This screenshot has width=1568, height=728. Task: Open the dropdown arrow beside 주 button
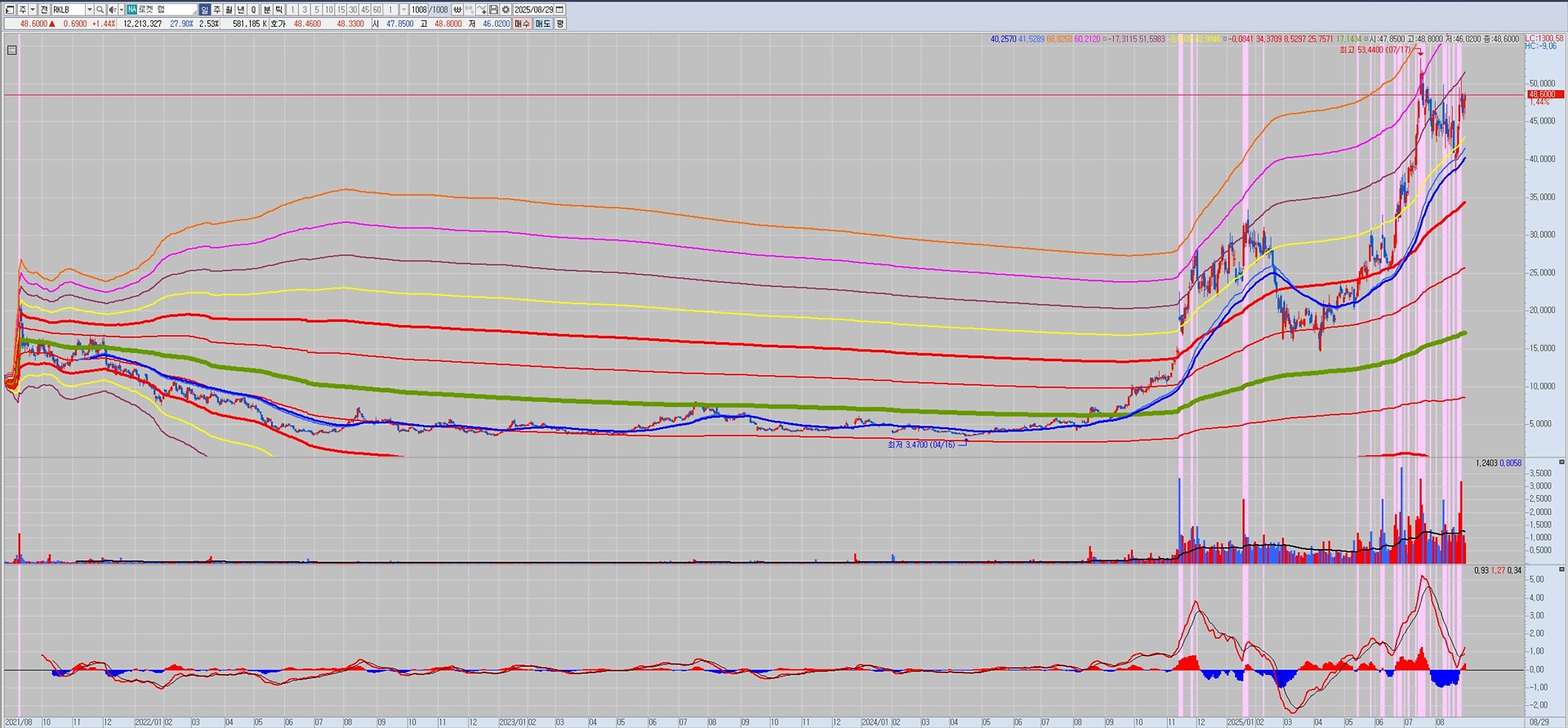(33, 10)
